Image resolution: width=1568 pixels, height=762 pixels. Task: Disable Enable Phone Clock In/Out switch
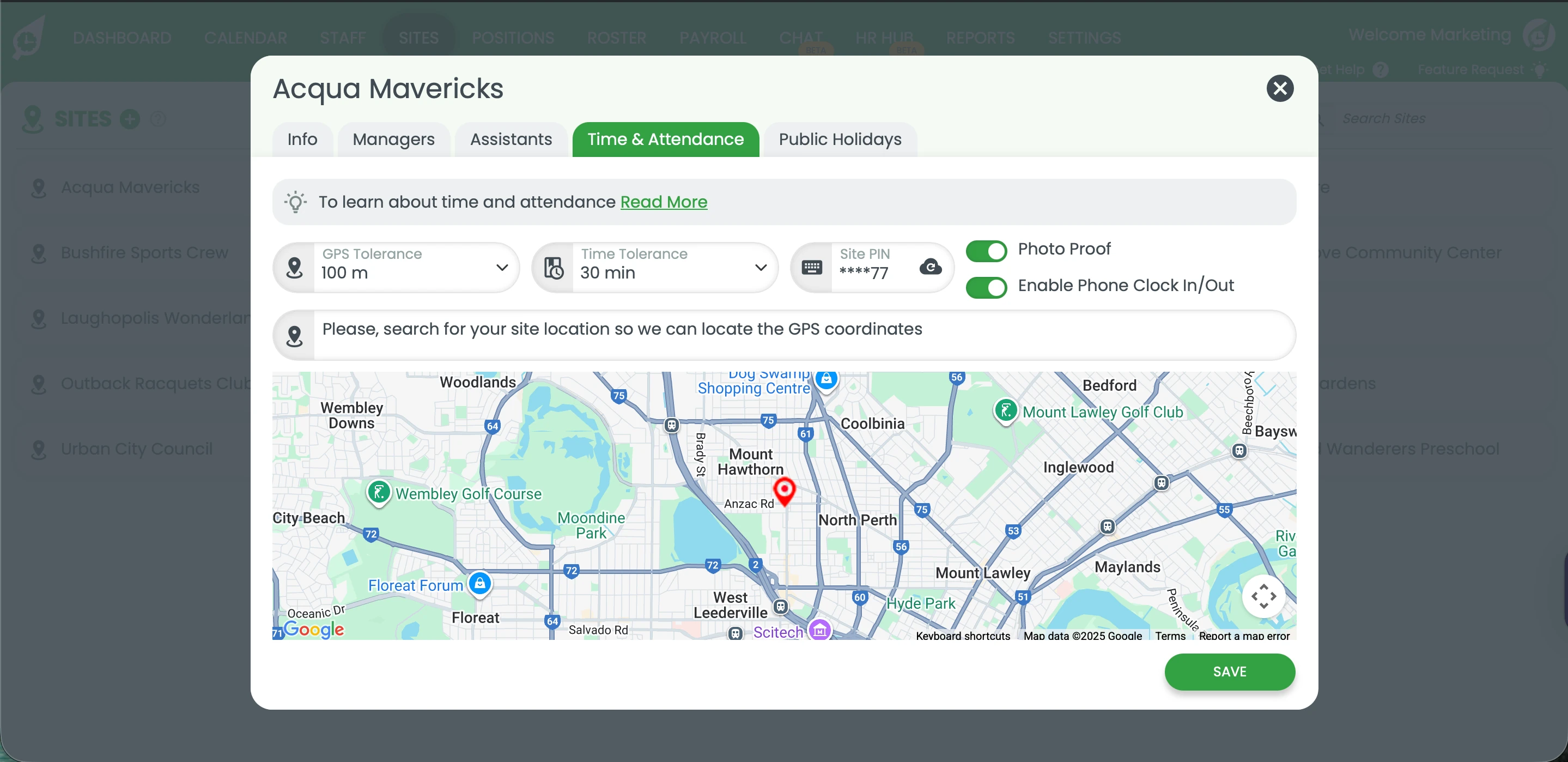tap(986, 287)
